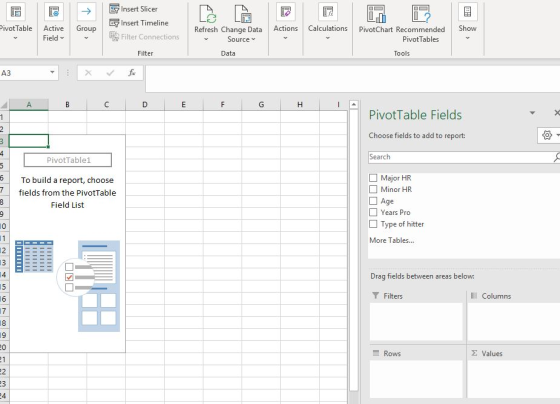Select column H header

[x=300, y=105]
